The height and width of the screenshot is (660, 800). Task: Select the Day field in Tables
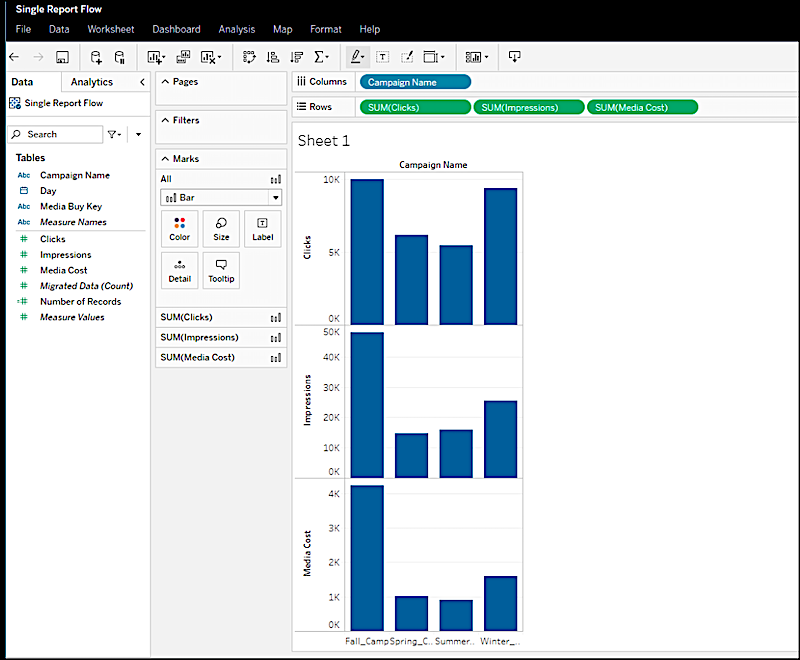click(48, 191)
